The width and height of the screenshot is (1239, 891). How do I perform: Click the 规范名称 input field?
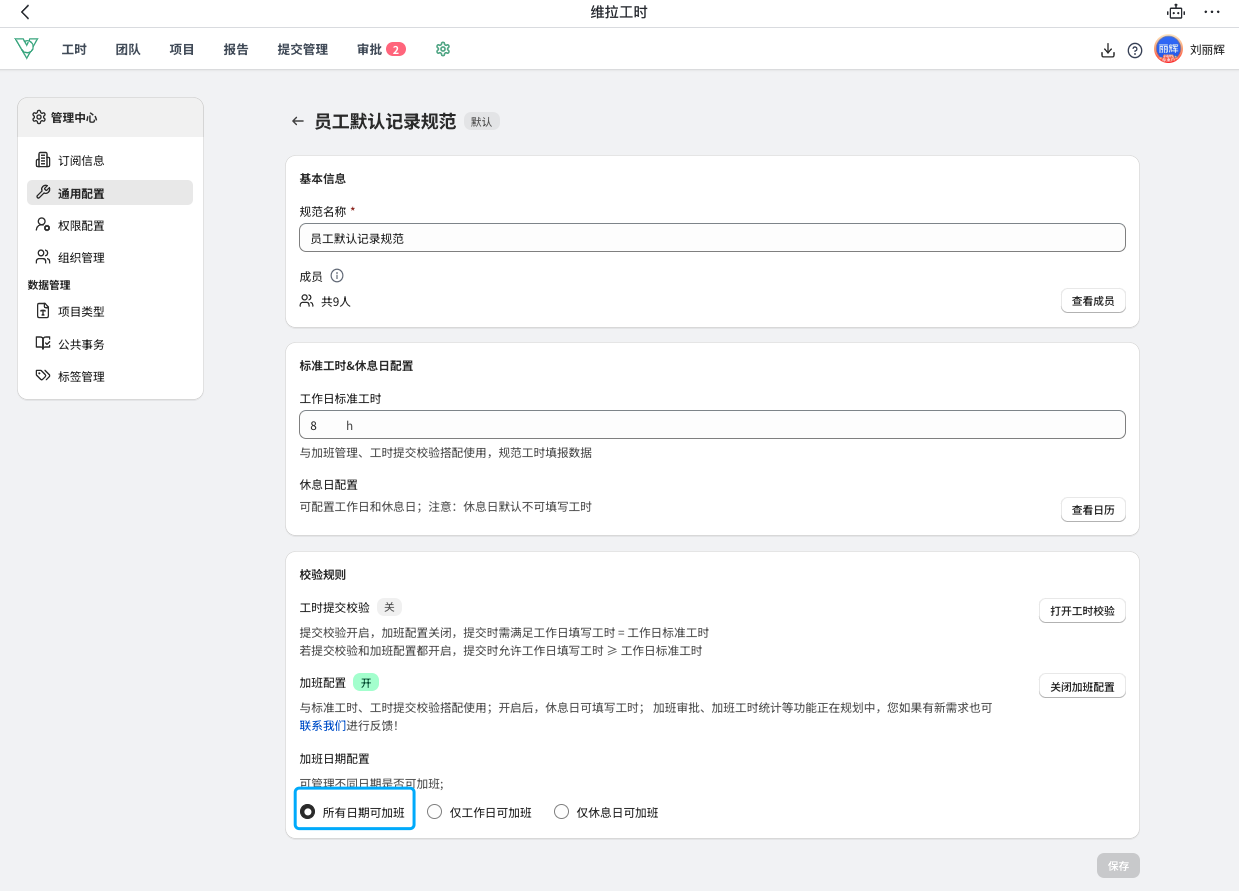click(x=712, y=238)
